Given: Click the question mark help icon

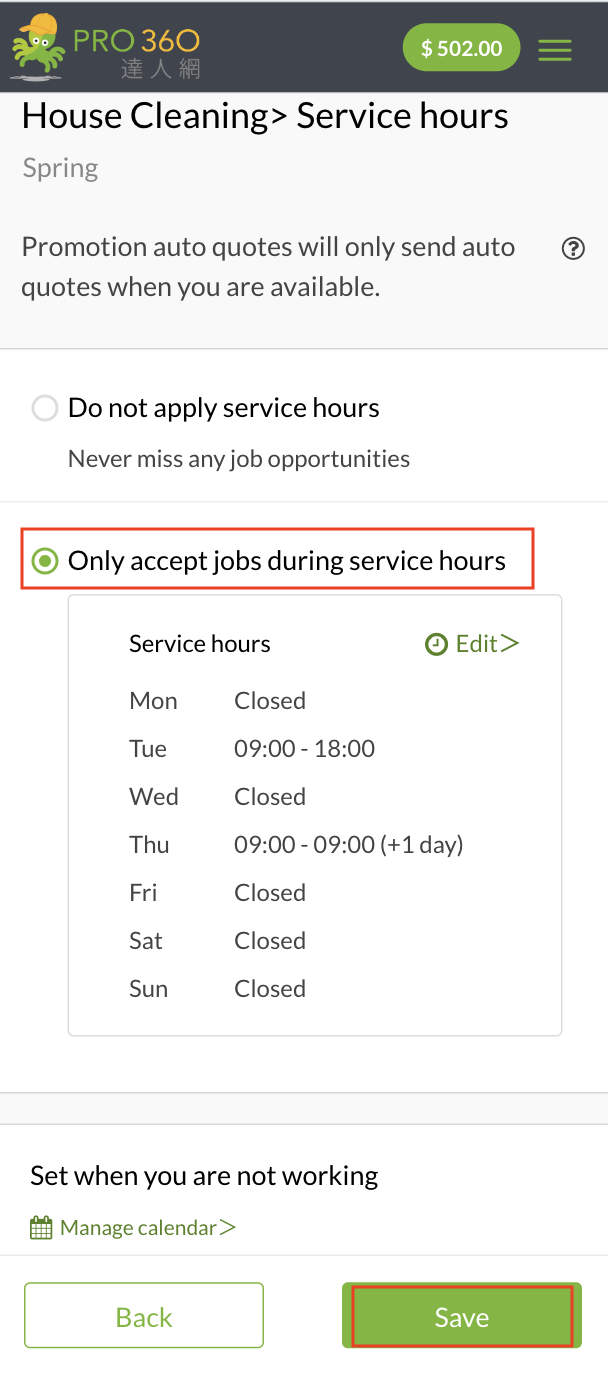Looking at the screenshot, I should [573, 249].
